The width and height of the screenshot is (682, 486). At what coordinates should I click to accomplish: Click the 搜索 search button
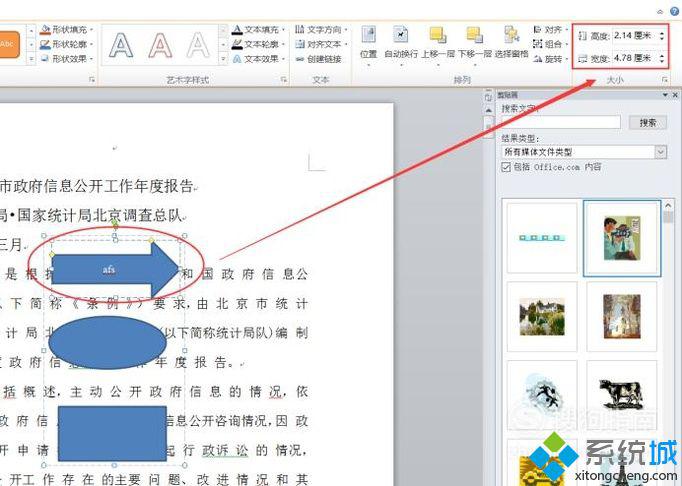(x=648, y=123)
